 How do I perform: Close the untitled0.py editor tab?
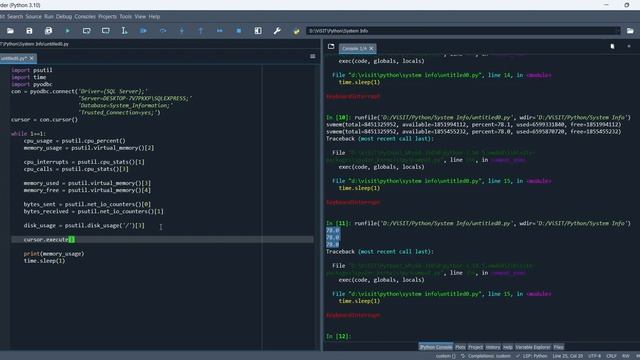coord(31,58)
